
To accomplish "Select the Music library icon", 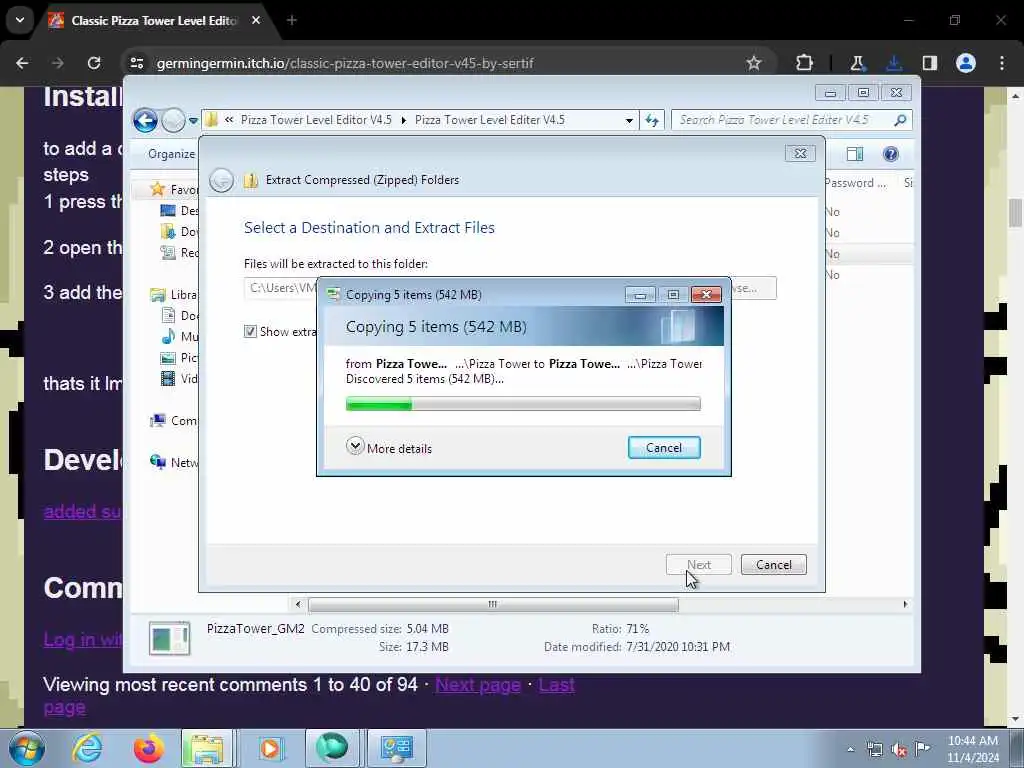I will 168,336.
